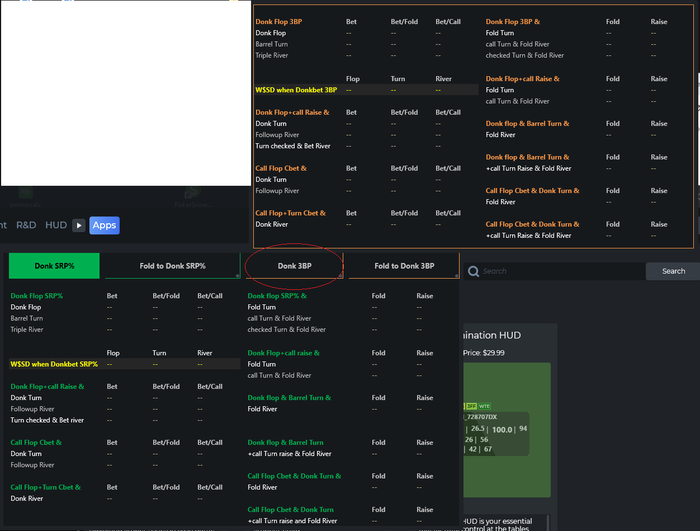Click 'checked Turn & Fold River' in 3BP panel

[x=525, y=55]
